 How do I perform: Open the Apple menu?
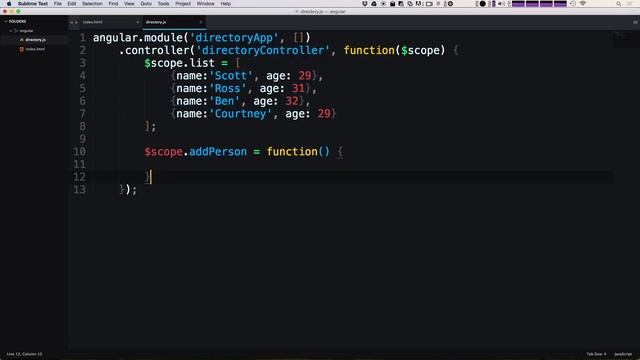pyautogui.click(x=9, y=4)
